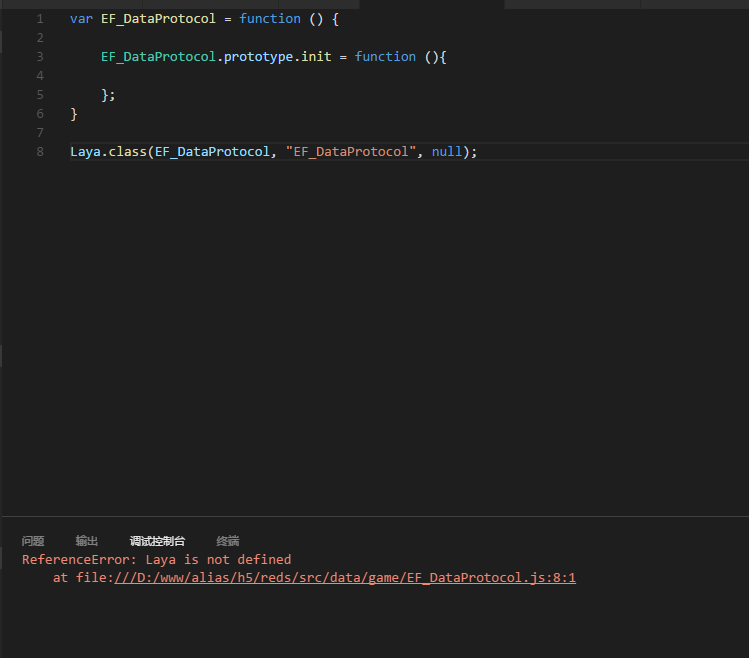Viewport: 749px width, 658px height.
Task: Click 'Laya' at start of line 8
Action: point(85,152)
